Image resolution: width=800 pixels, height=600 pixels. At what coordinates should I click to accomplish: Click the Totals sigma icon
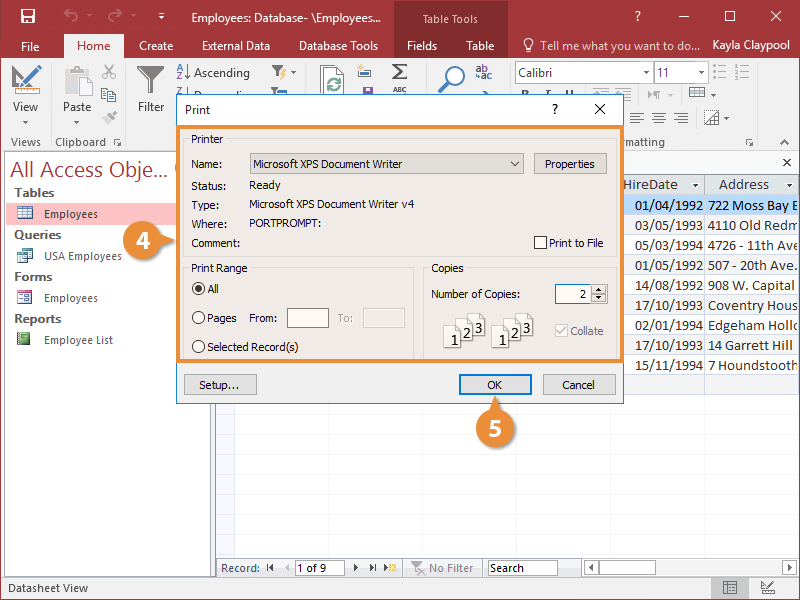pos(399,72)
